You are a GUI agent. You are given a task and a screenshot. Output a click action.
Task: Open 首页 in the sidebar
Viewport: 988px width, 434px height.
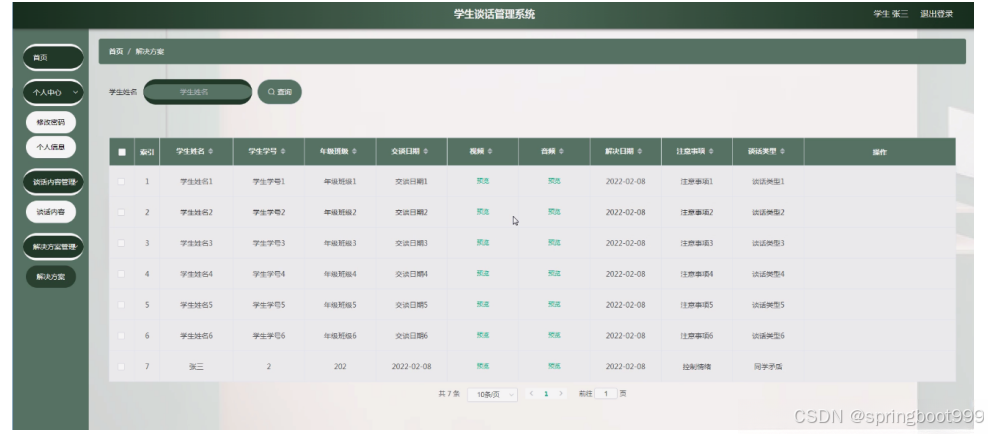pyautogui.click(x=54, y=57)
